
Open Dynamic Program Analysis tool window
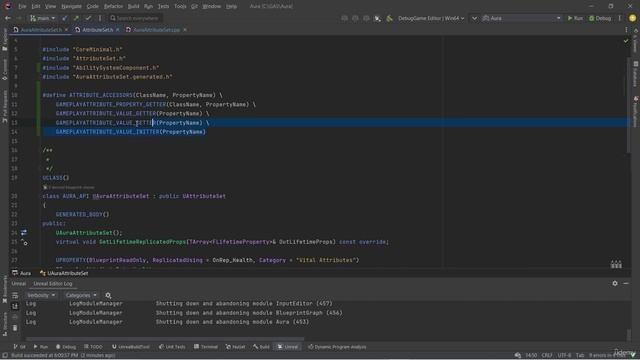tap(337, 347)
